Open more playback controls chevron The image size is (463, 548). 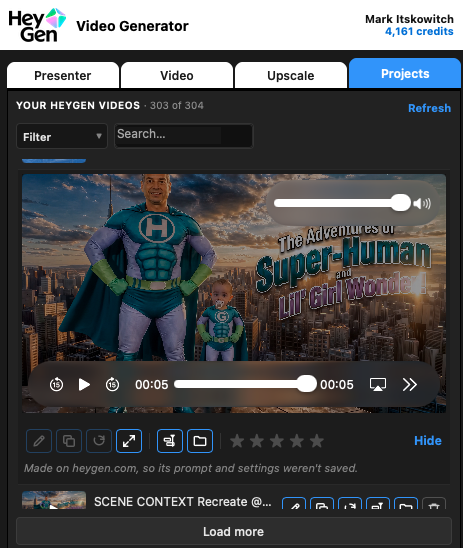tap(410, 384)
